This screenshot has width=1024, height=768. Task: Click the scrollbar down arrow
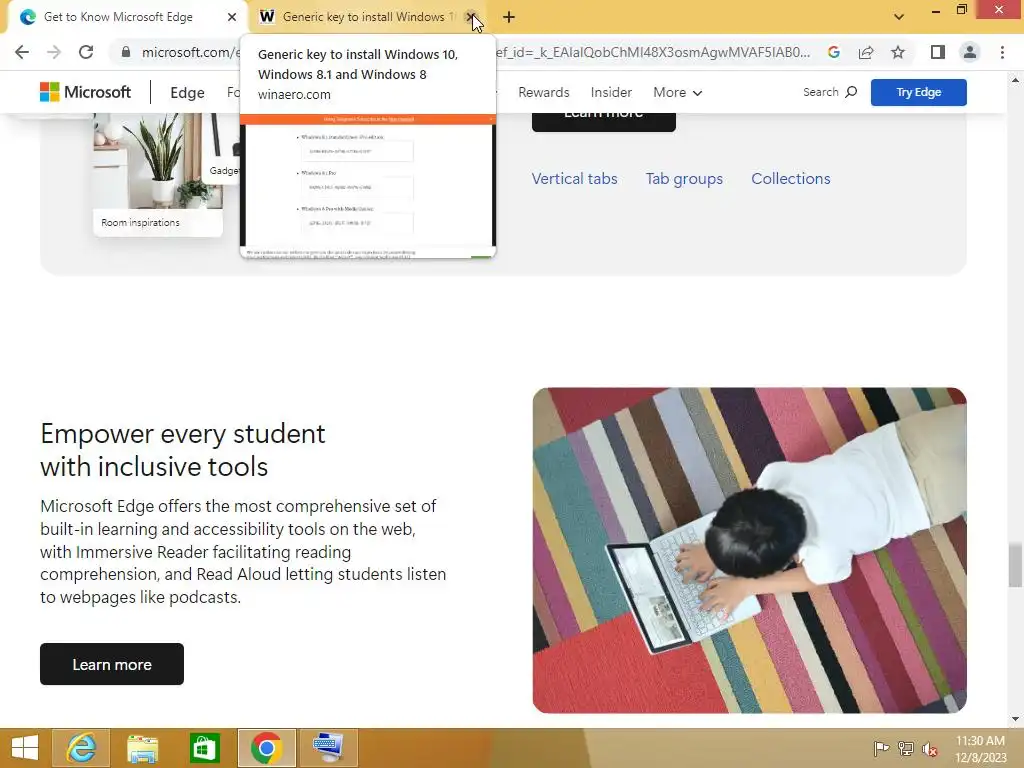click(1015, 719)
